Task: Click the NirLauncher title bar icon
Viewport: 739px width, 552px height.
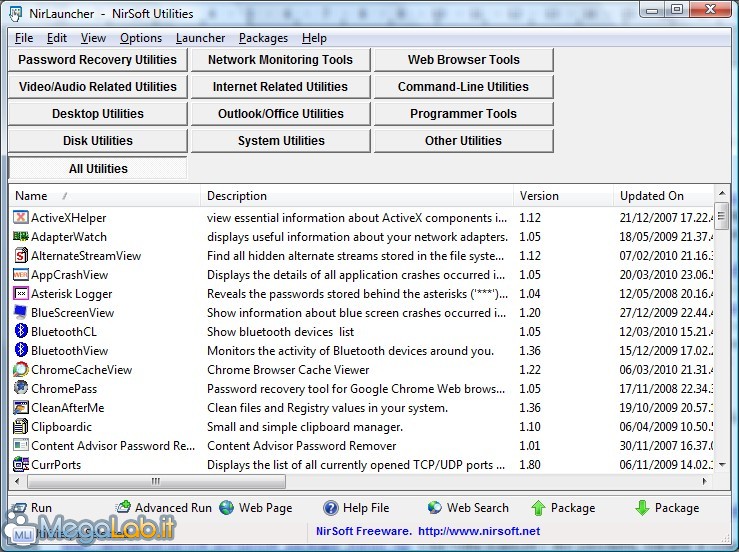Action: pyautogui.click(x=16, y=14)
